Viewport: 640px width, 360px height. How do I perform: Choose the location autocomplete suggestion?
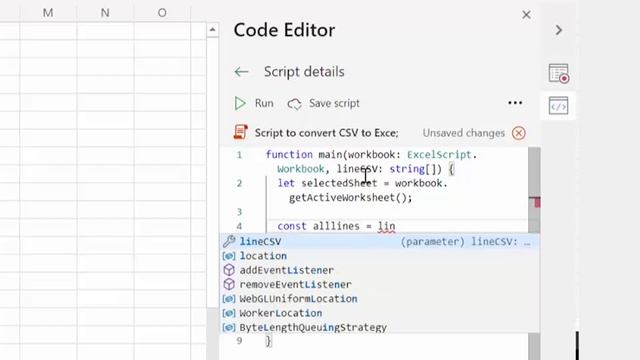380,256
